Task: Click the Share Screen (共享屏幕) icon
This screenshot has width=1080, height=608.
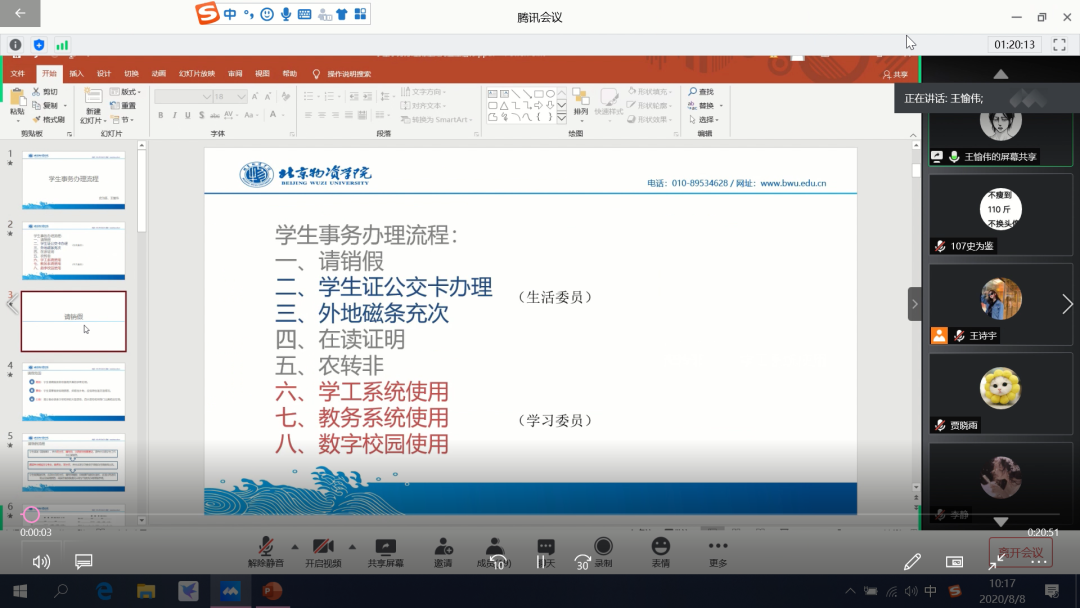Action: pos(385,551)
